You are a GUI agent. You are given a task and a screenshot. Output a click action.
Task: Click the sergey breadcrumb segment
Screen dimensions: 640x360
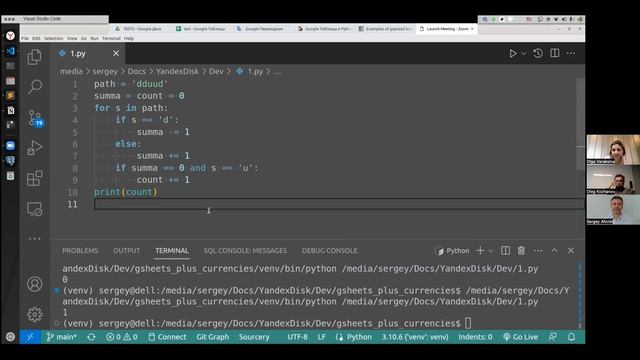tap(105, 71)
